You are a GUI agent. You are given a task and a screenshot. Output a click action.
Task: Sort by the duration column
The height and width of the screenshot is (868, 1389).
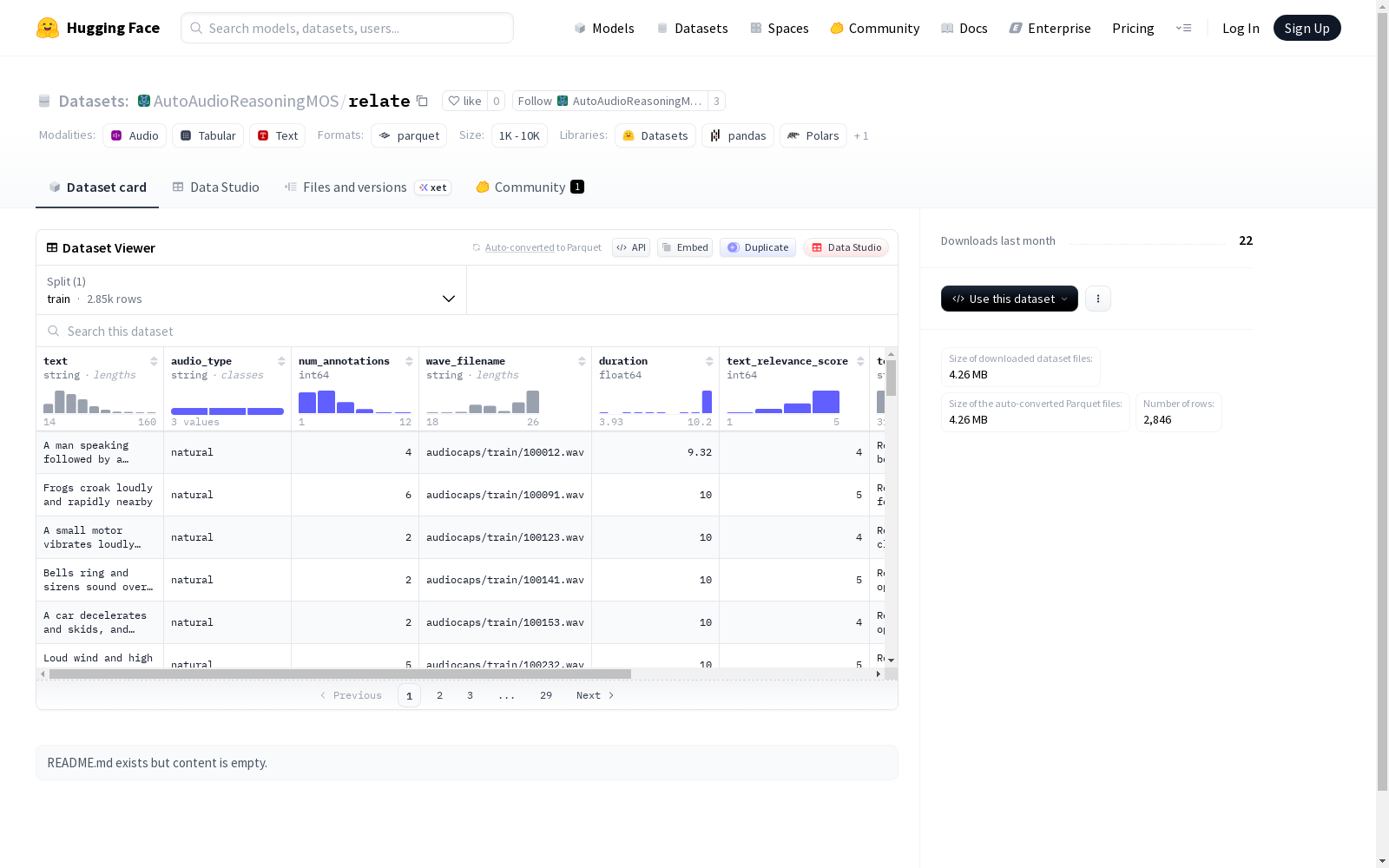pos(709,361)
